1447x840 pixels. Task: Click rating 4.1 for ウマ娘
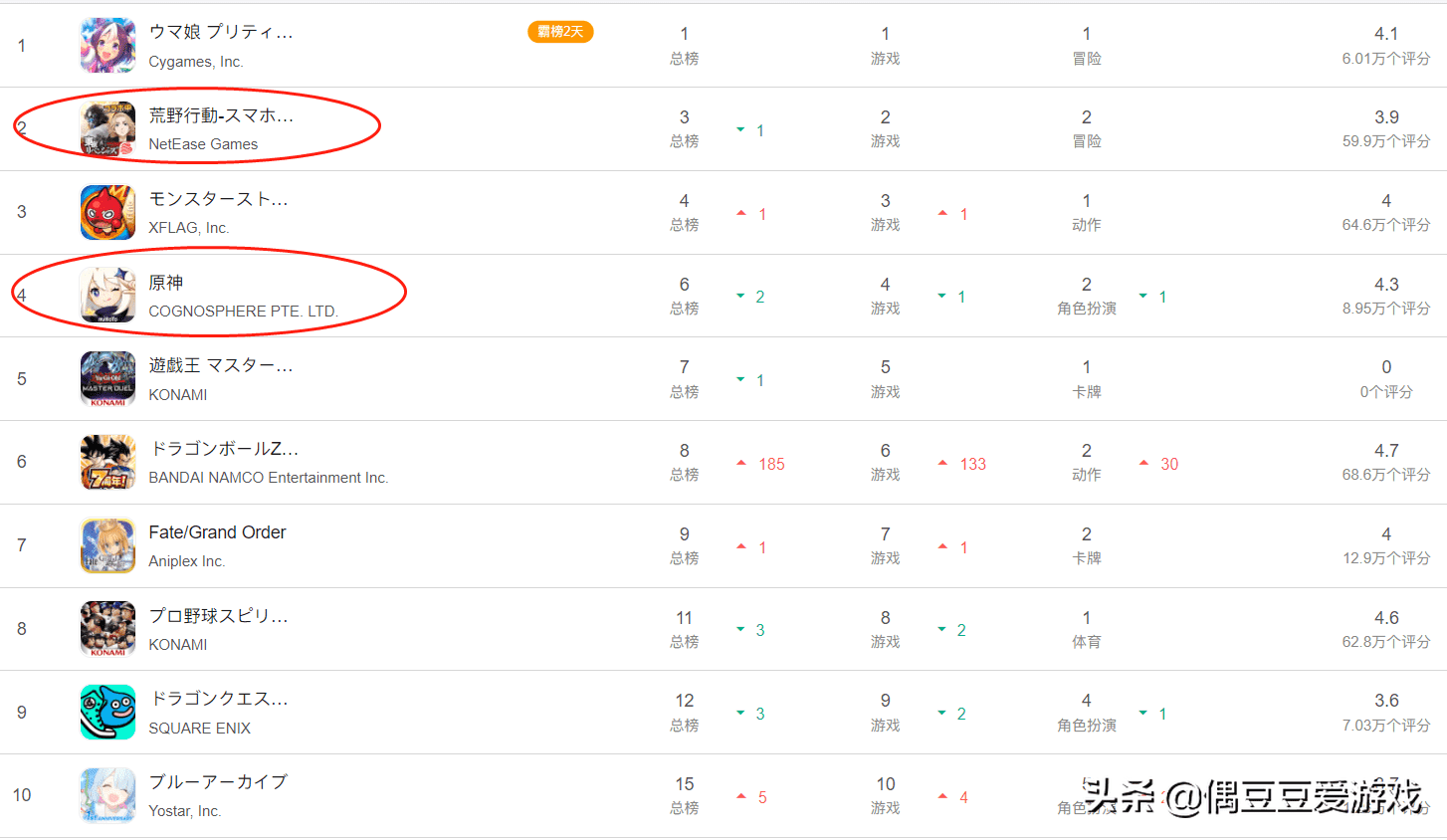tap(1386, 34)
